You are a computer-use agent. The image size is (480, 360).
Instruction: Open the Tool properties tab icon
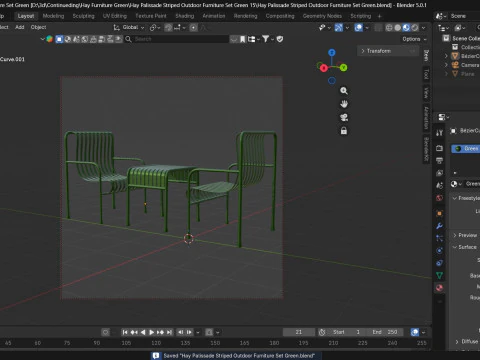coord(439,133)
